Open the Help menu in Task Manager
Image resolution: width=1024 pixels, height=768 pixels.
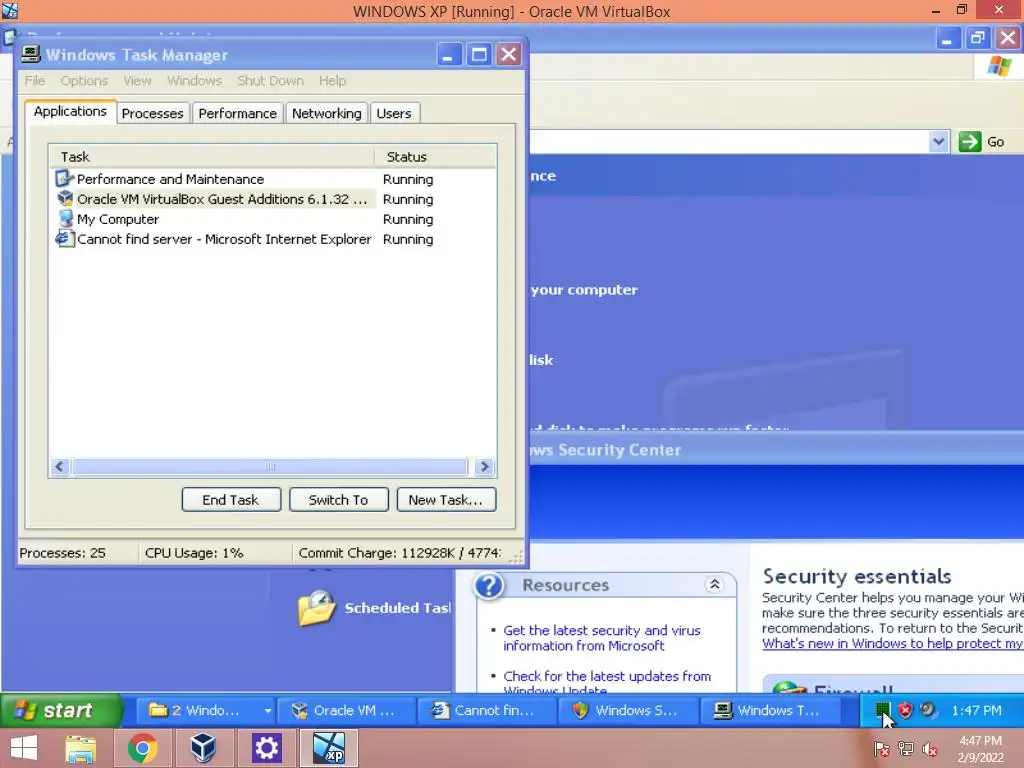pos(332,80)
